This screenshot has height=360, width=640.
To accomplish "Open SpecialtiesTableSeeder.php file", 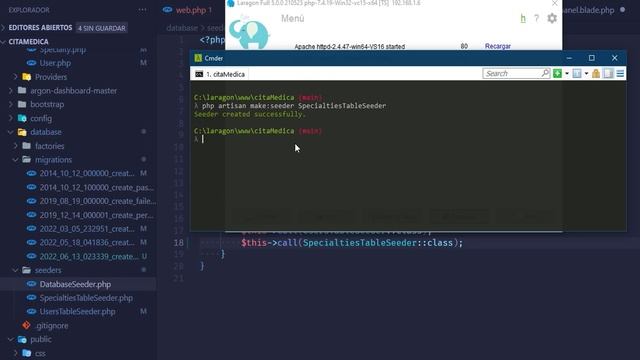I will pyautogui.click(x=86, y=298).
